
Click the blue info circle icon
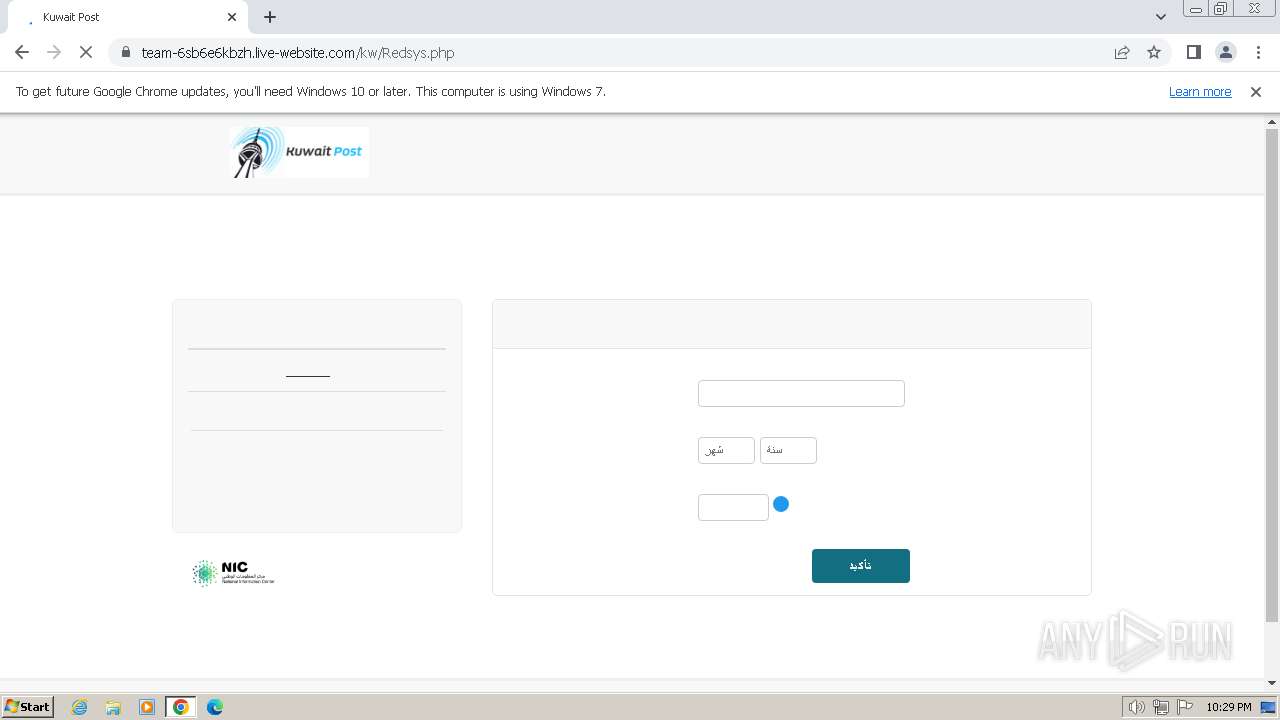tap(781, 504)
